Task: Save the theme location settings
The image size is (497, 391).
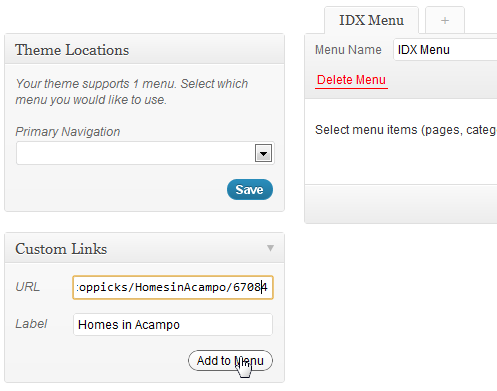Action: 250,190
